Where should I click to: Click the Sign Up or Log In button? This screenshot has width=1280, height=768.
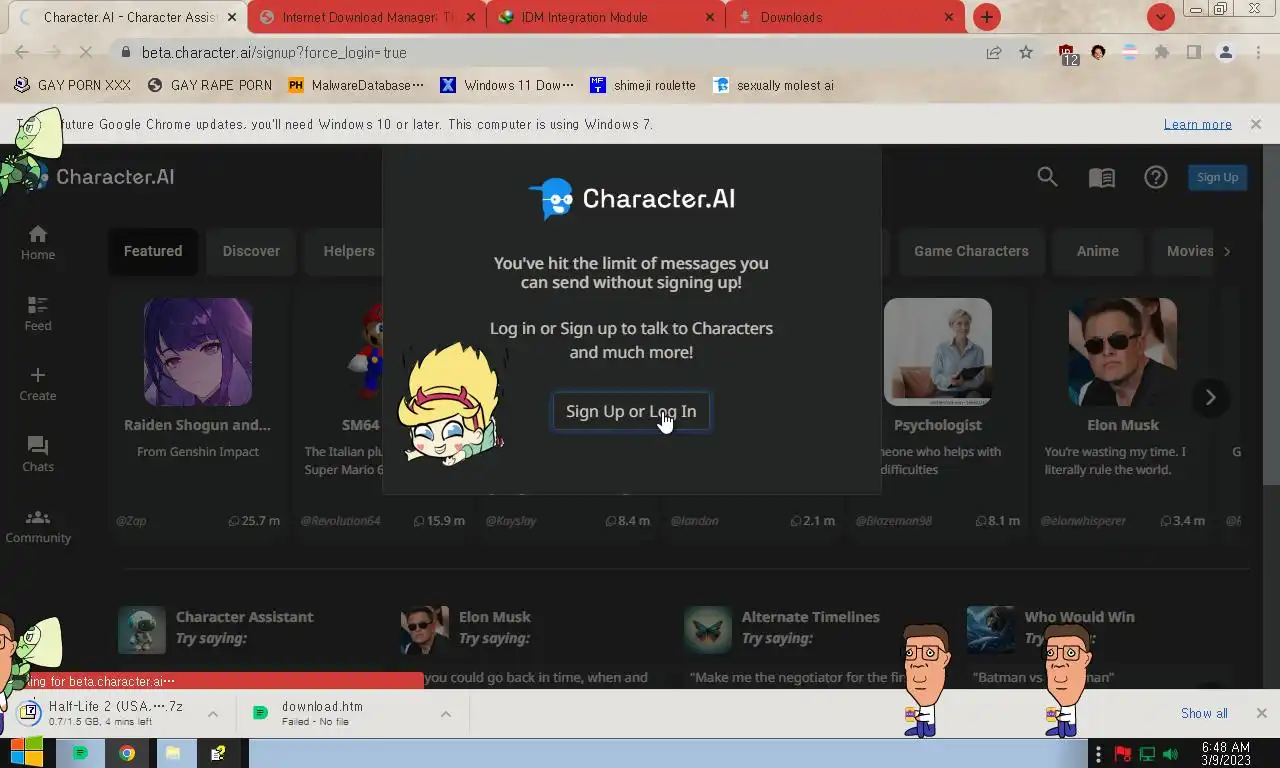631,411
